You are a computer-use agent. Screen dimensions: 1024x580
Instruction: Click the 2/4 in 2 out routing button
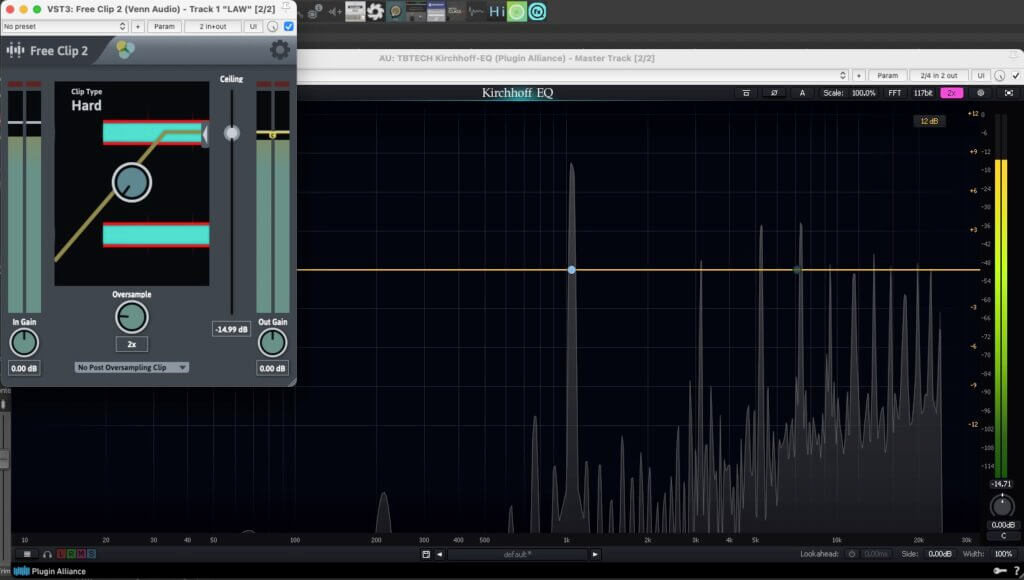tap(938, 75)
